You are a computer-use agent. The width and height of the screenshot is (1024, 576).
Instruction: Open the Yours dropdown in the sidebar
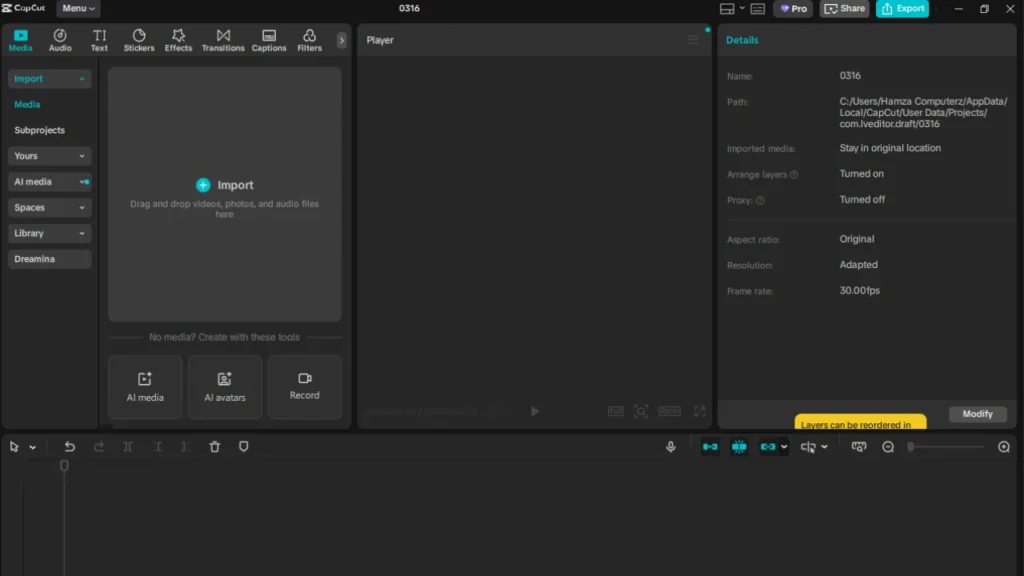(x=49, y=156)
